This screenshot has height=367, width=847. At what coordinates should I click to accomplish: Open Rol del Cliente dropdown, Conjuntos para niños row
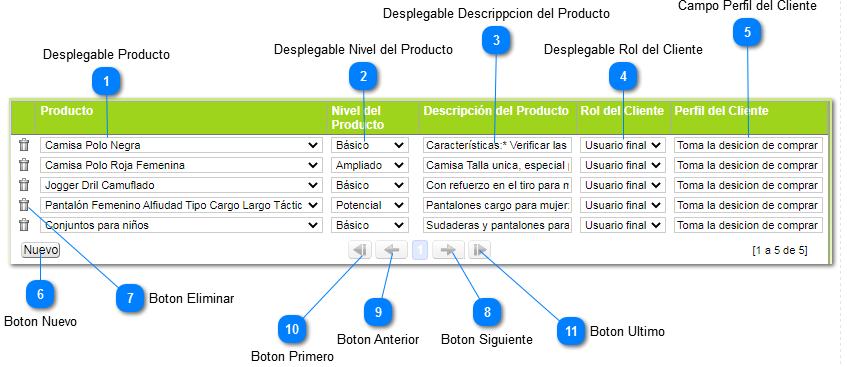[x=623, y=225]
